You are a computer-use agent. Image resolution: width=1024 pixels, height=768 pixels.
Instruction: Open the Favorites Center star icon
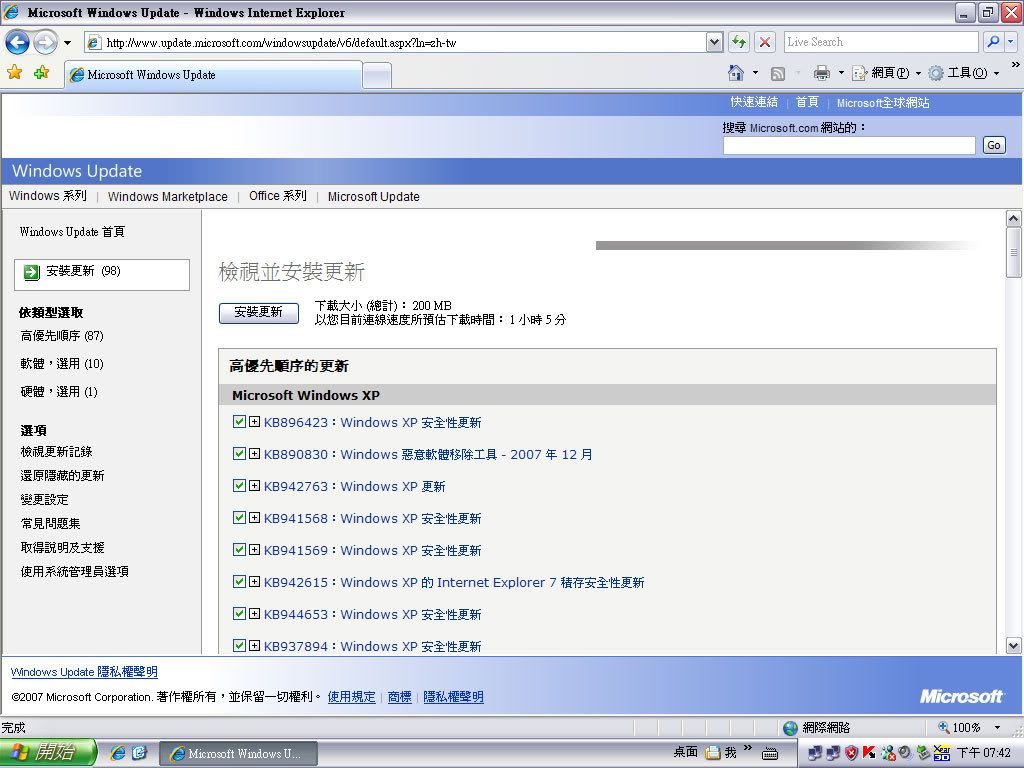15,73
